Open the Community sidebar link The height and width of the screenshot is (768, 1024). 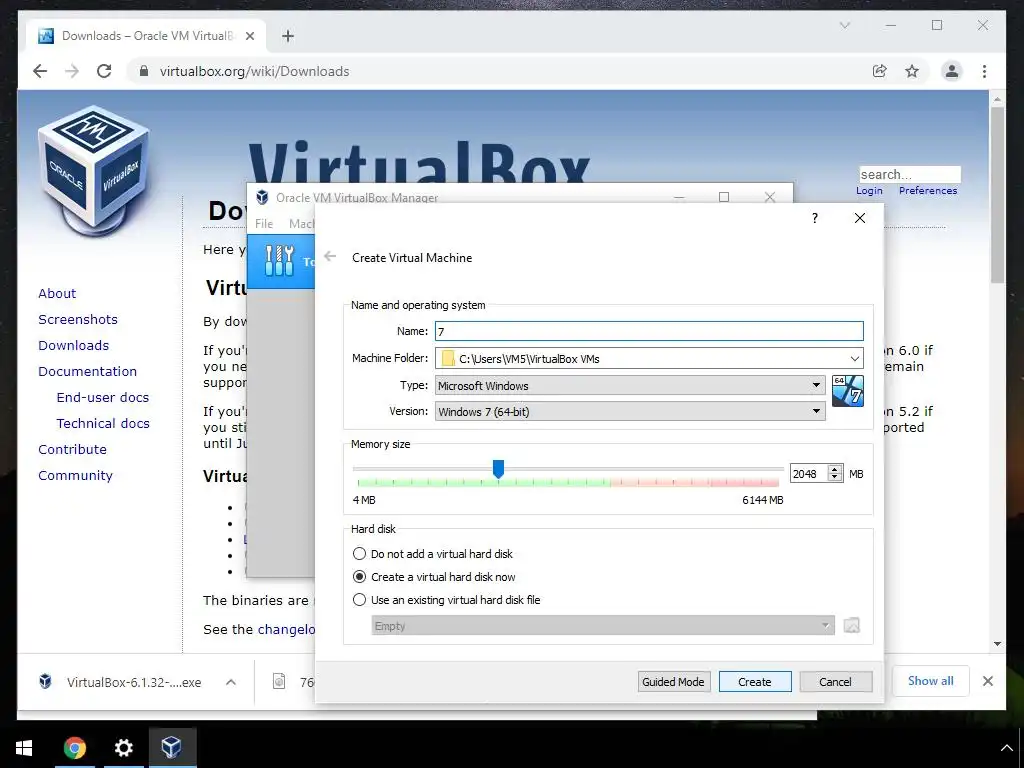point(75,475)
